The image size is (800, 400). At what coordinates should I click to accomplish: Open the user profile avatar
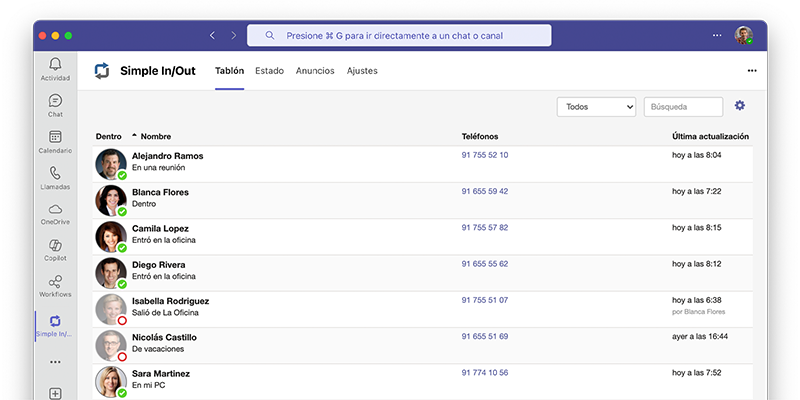point(744,35)
